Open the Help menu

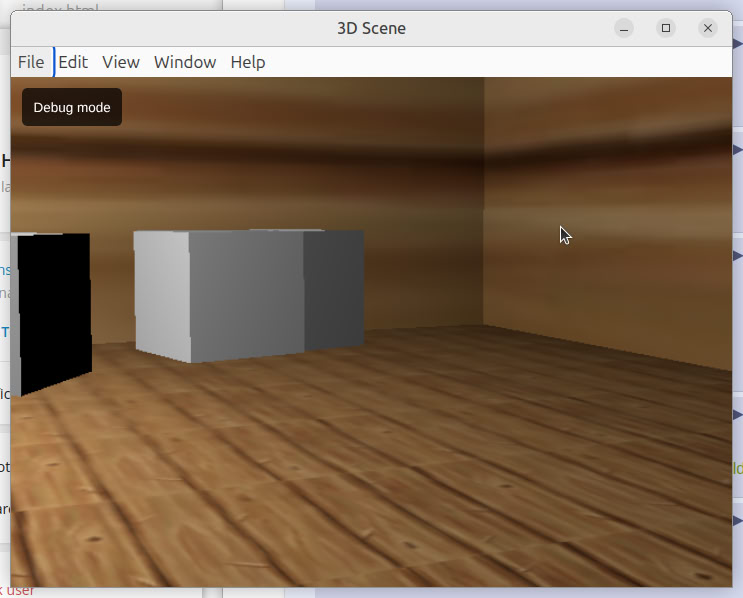tap(248, 62)
